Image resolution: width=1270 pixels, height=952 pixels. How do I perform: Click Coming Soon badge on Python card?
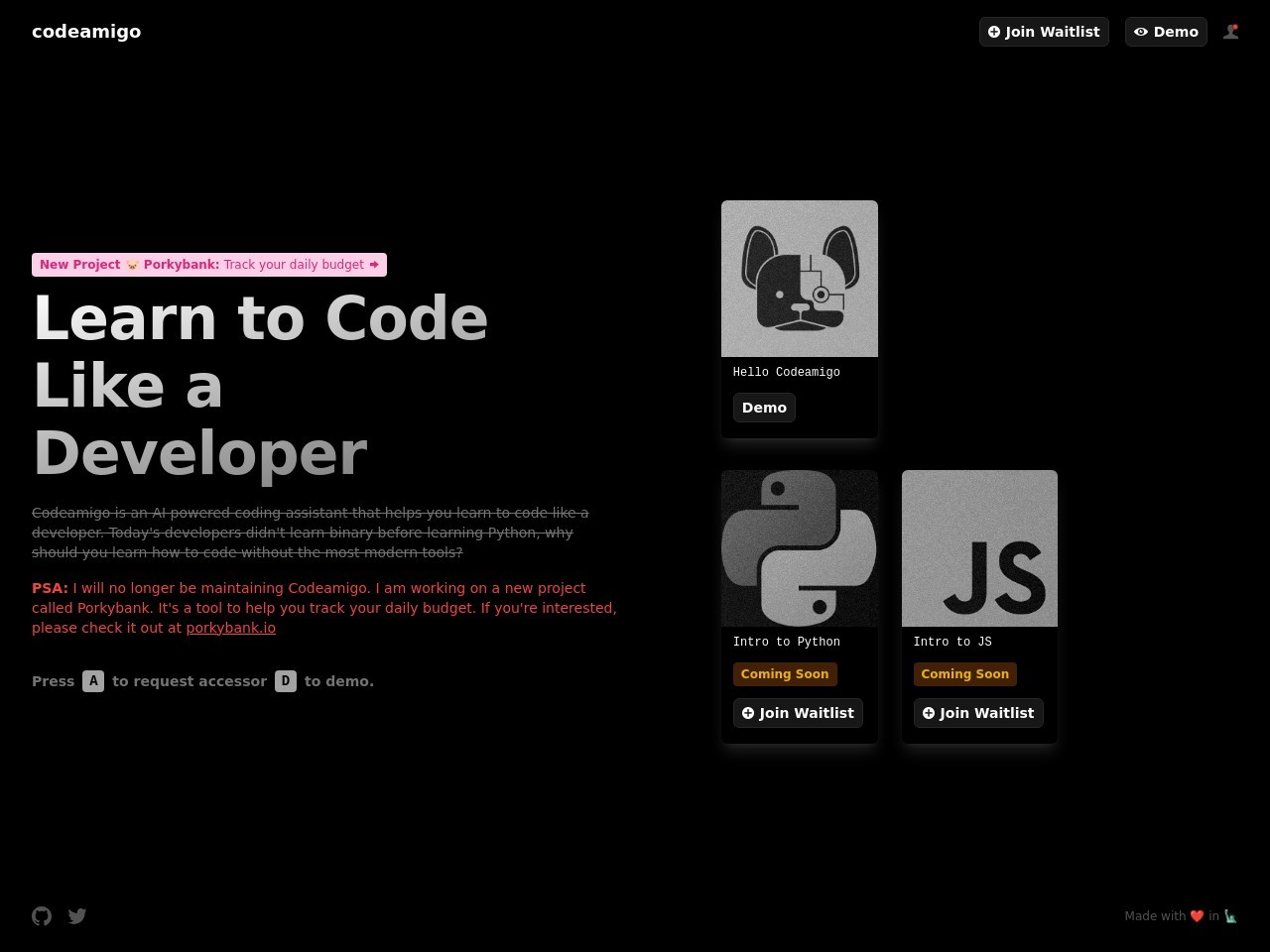point(785,674)
